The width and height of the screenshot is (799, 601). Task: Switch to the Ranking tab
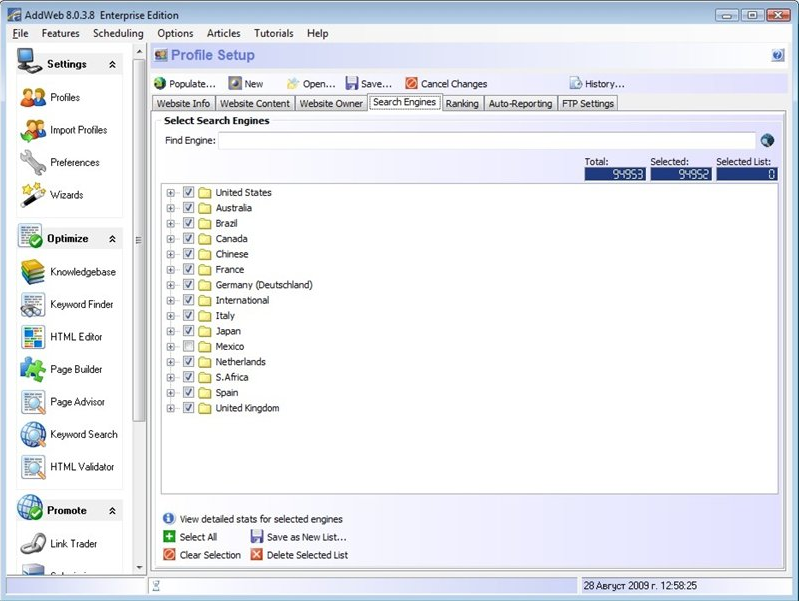point(461,103)
